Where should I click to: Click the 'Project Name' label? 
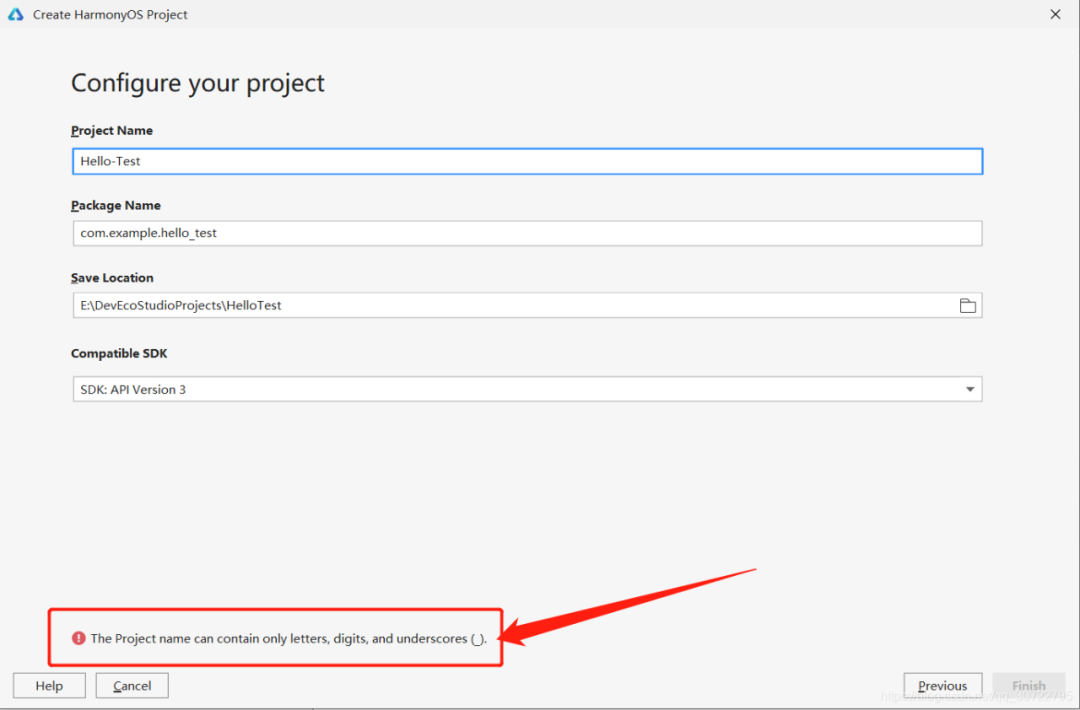click(x=112, y=131)
